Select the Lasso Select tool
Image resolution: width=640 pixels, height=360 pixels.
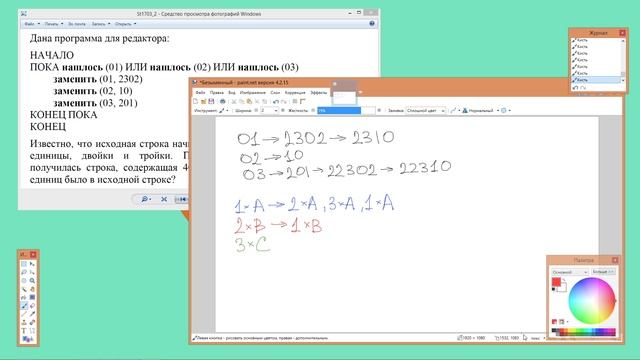[24, 272]
